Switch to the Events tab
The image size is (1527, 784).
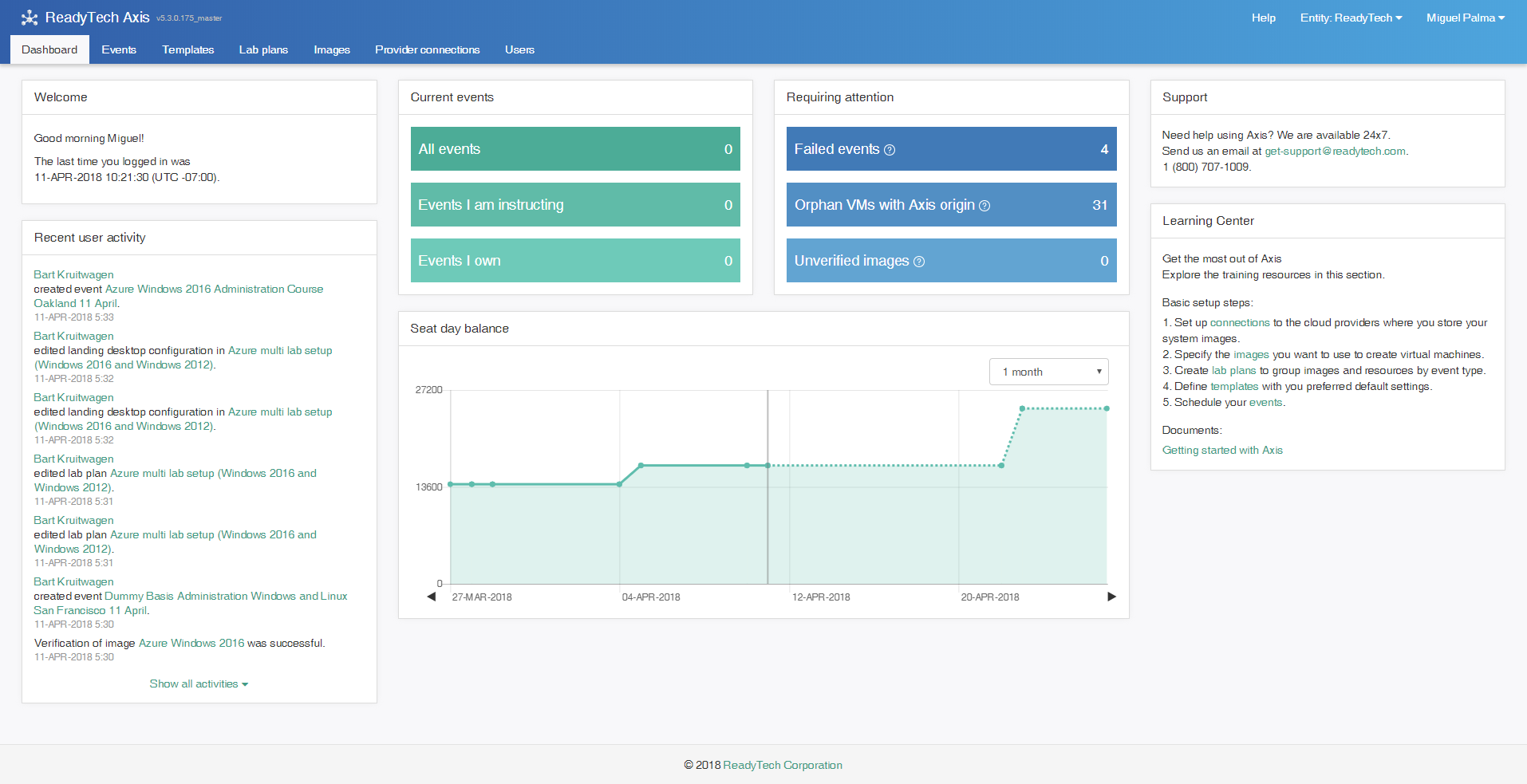click(x=119, y=49)
